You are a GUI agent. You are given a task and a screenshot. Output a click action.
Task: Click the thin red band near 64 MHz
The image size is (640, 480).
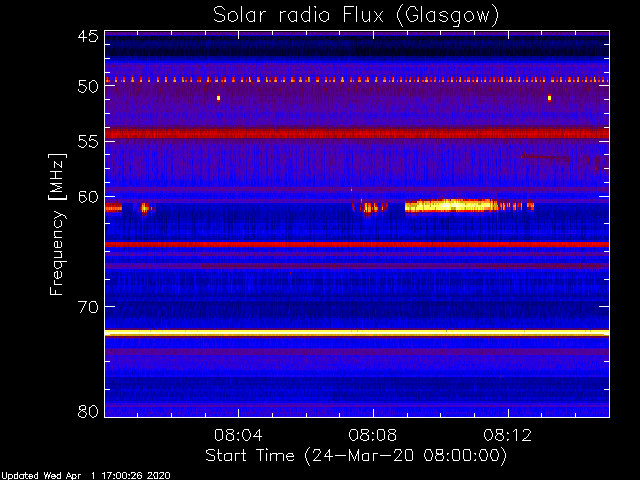coord(357,244)
